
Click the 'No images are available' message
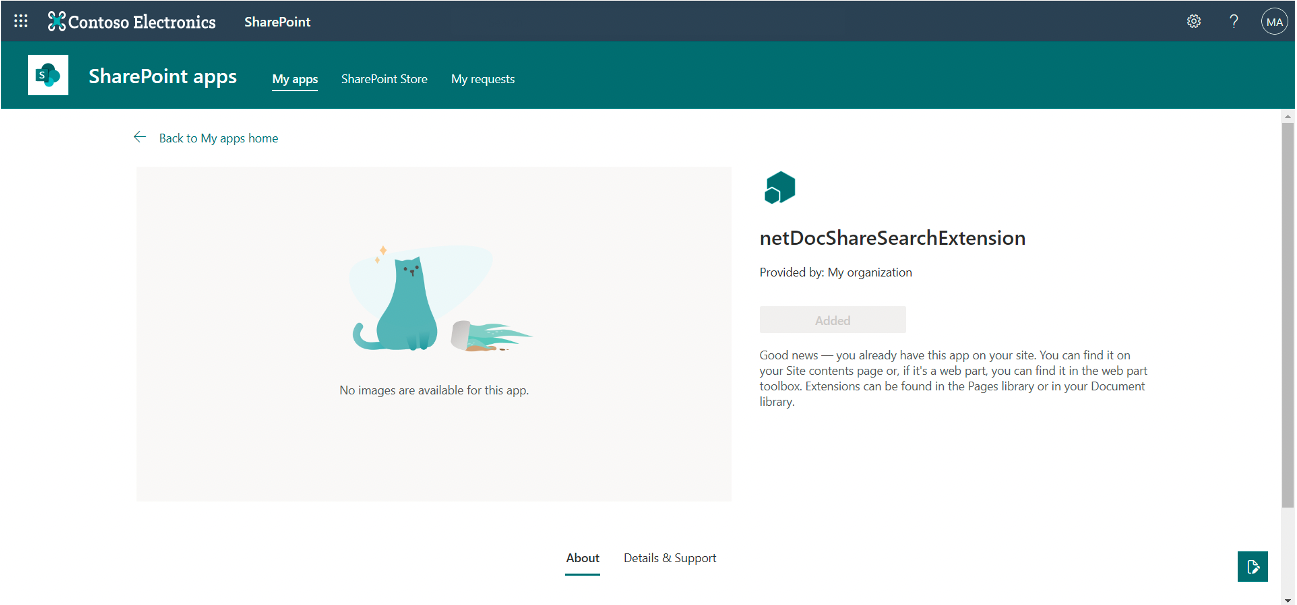tap(434, 390)
